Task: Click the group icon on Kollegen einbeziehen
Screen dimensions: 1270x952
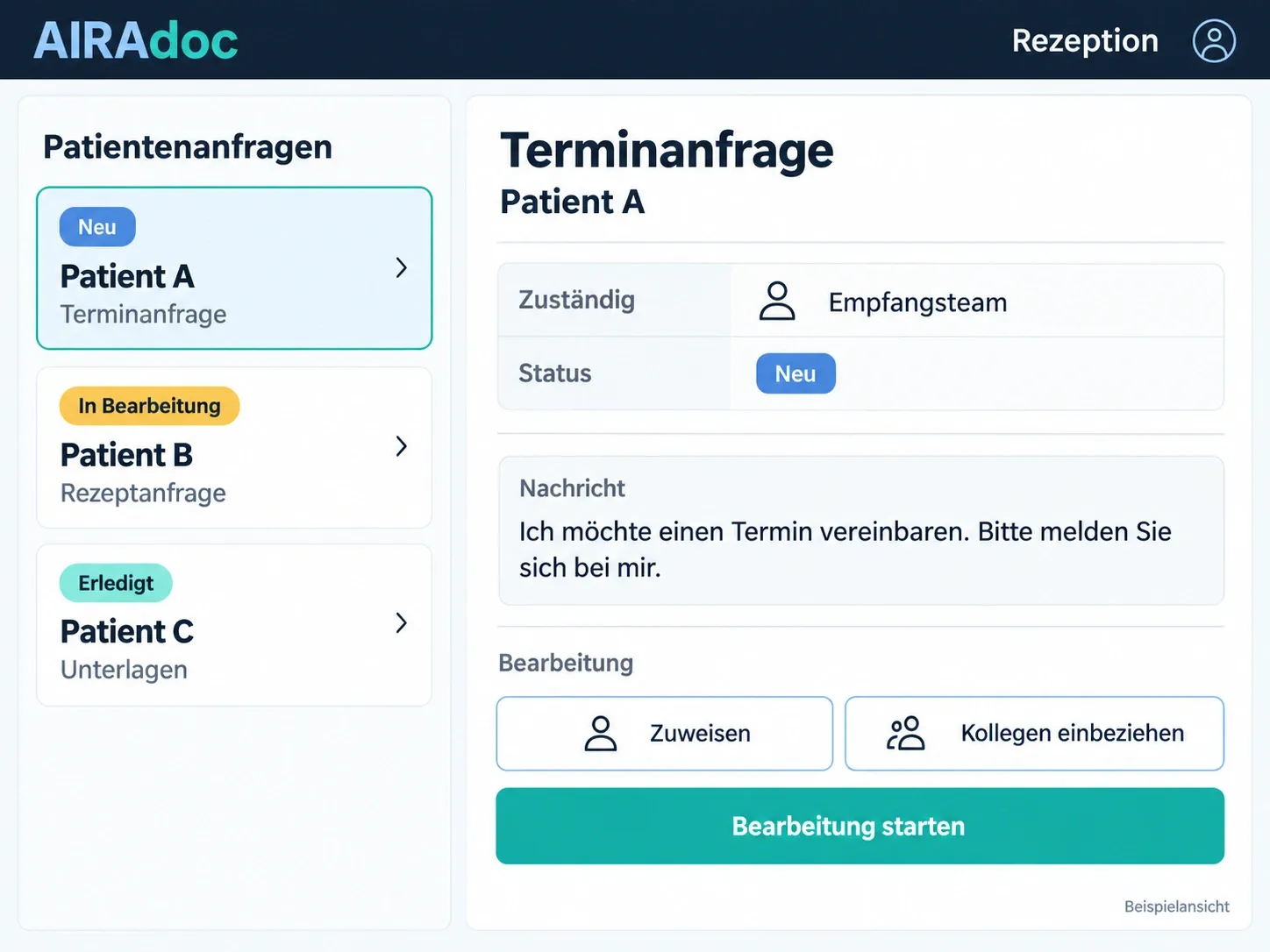Action: pyautogui.click(x=906, y=734)
